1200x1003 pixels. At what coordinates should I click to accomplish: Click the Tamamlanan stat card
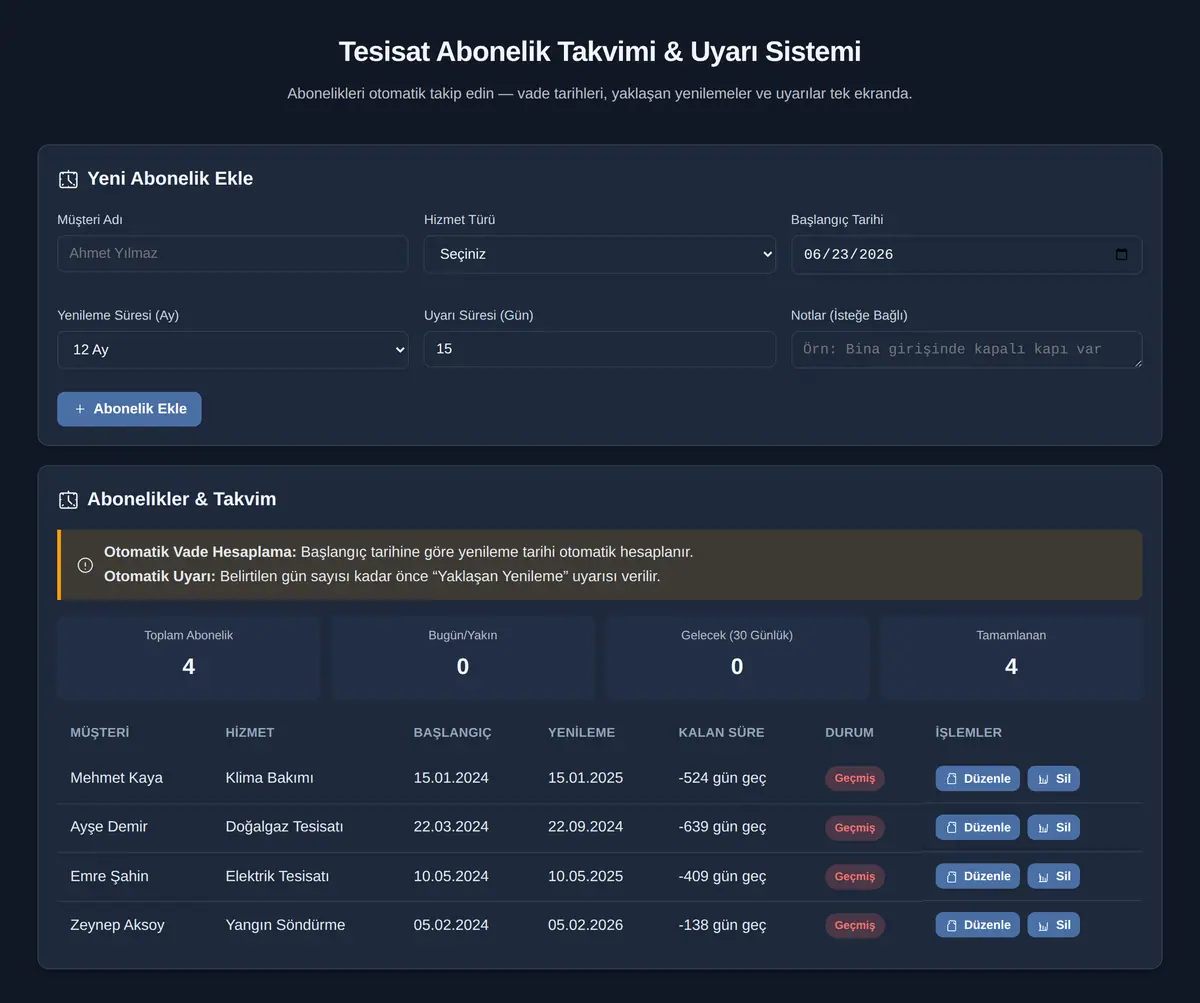pos(1011,657)
